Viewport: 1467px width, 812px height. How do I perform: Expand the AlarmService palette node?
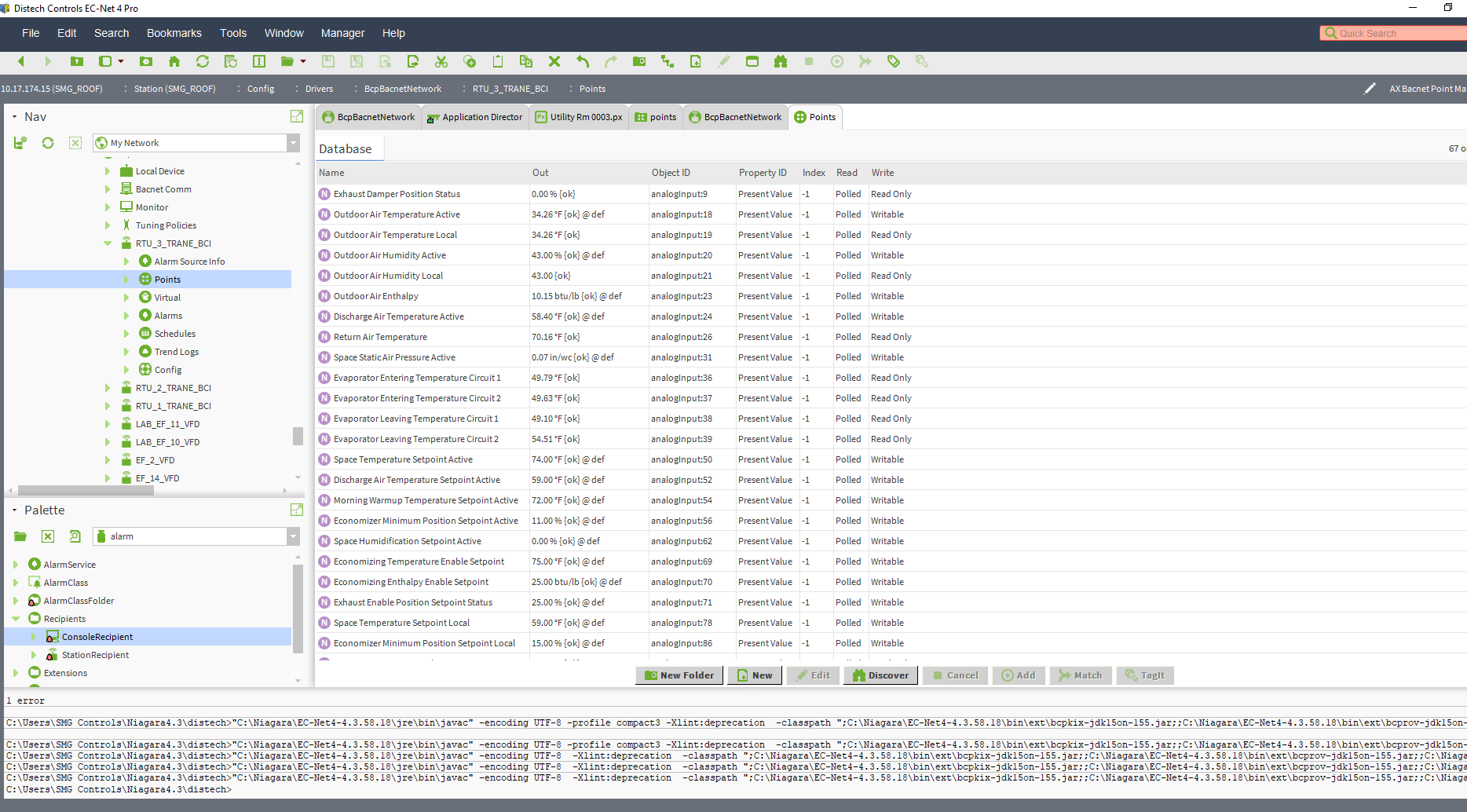click(x=16, y=565)
